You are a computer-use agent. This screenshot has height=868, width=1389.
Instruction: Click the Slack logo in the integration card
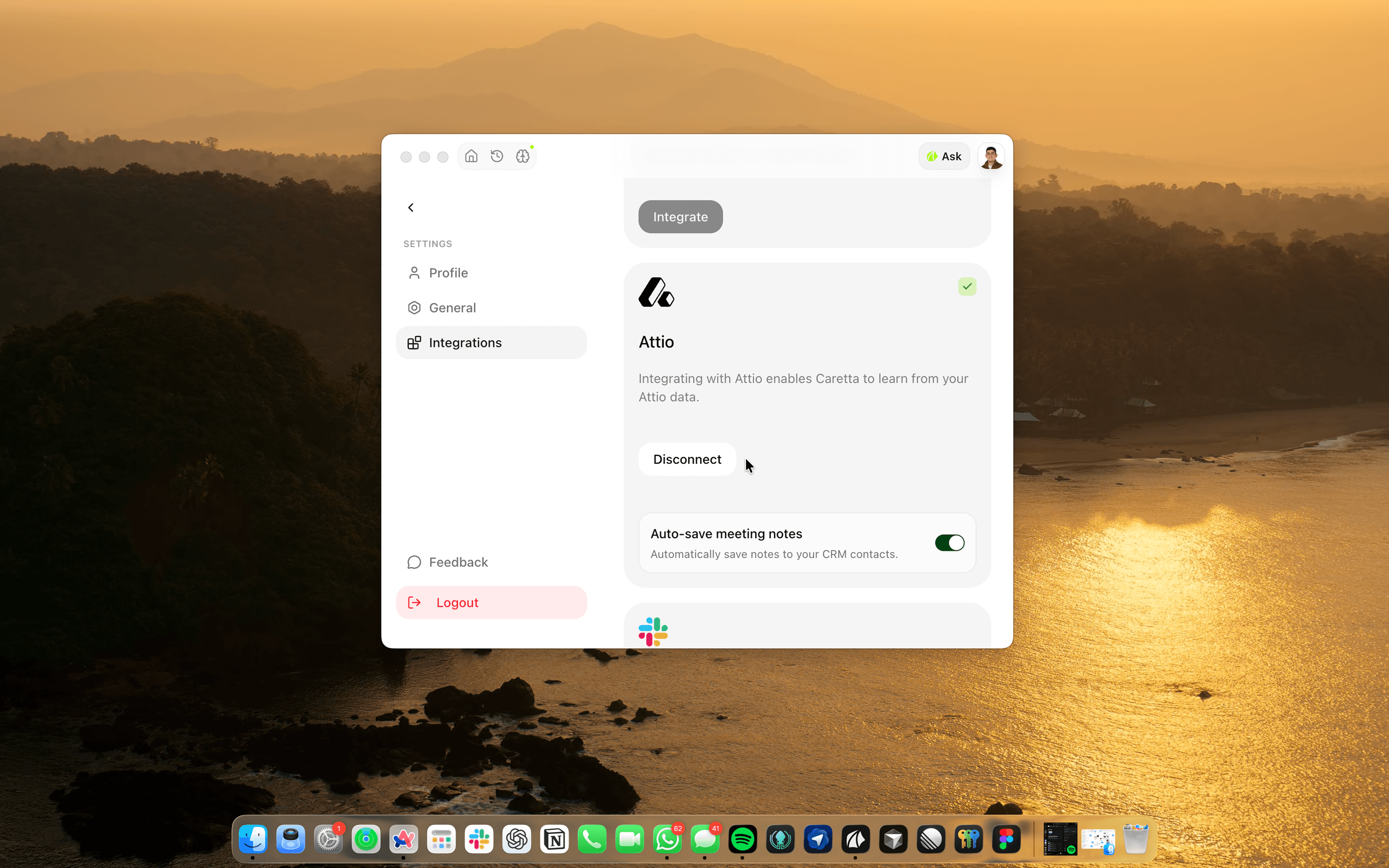click(653, 631)
